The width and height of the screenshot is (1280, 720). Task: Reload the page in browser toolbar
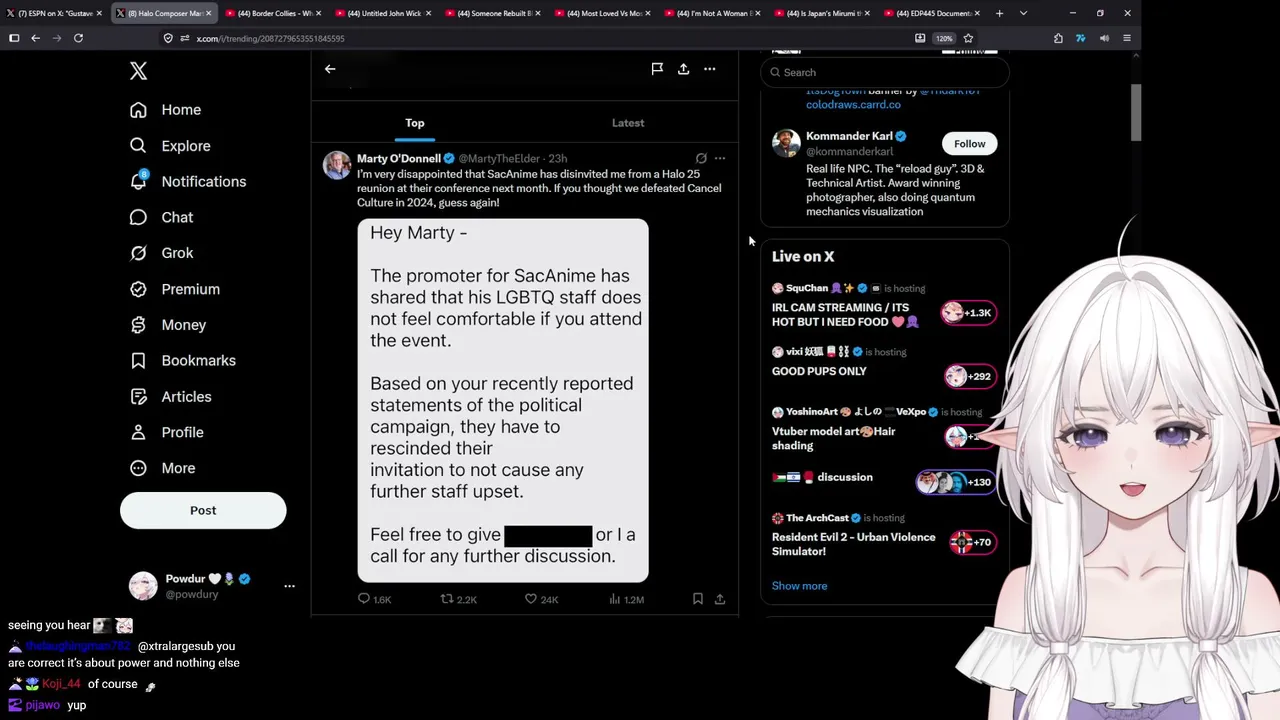[78, 38]
